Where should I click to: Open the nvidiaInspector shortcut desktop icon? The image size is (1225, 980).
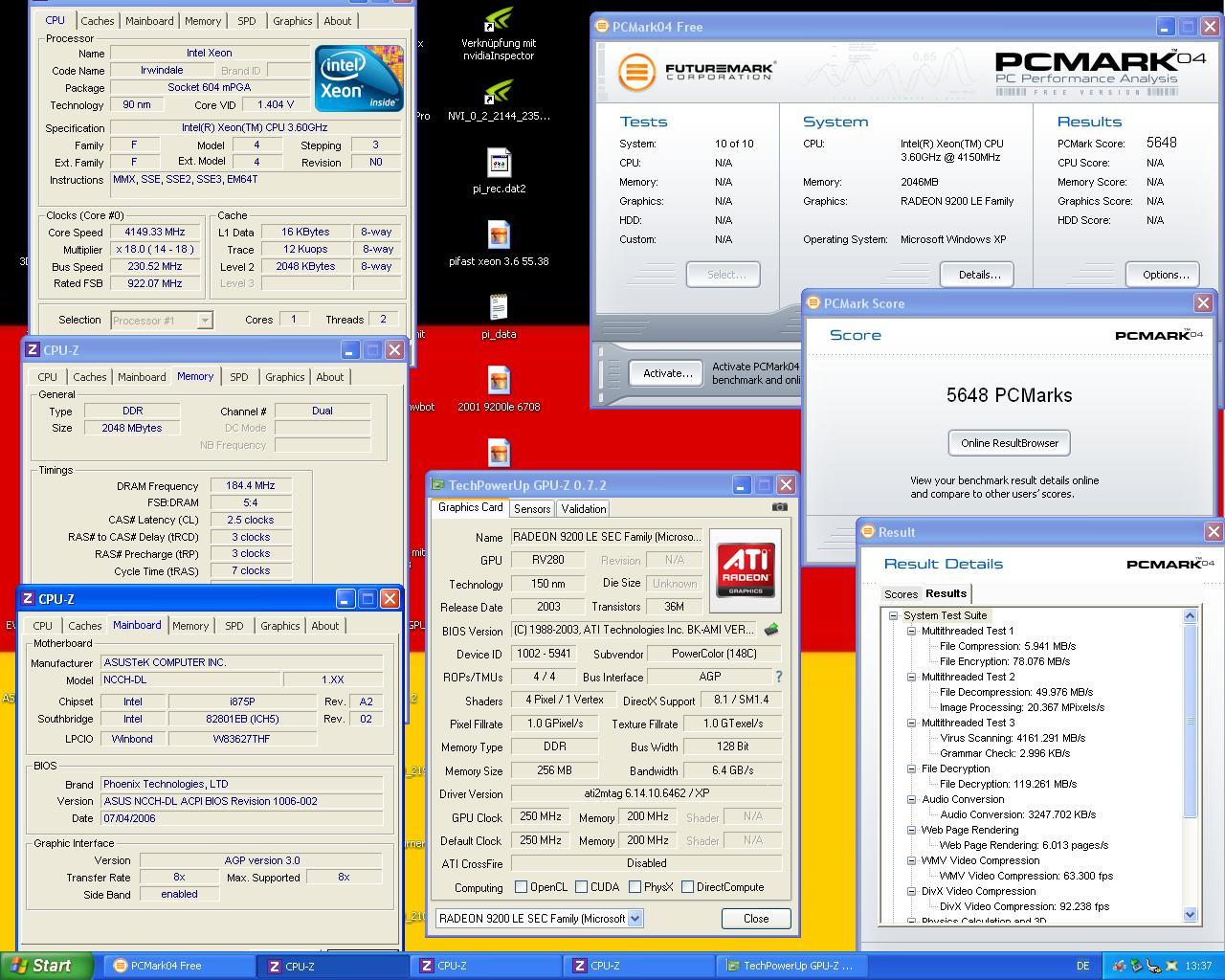[498, 33]
